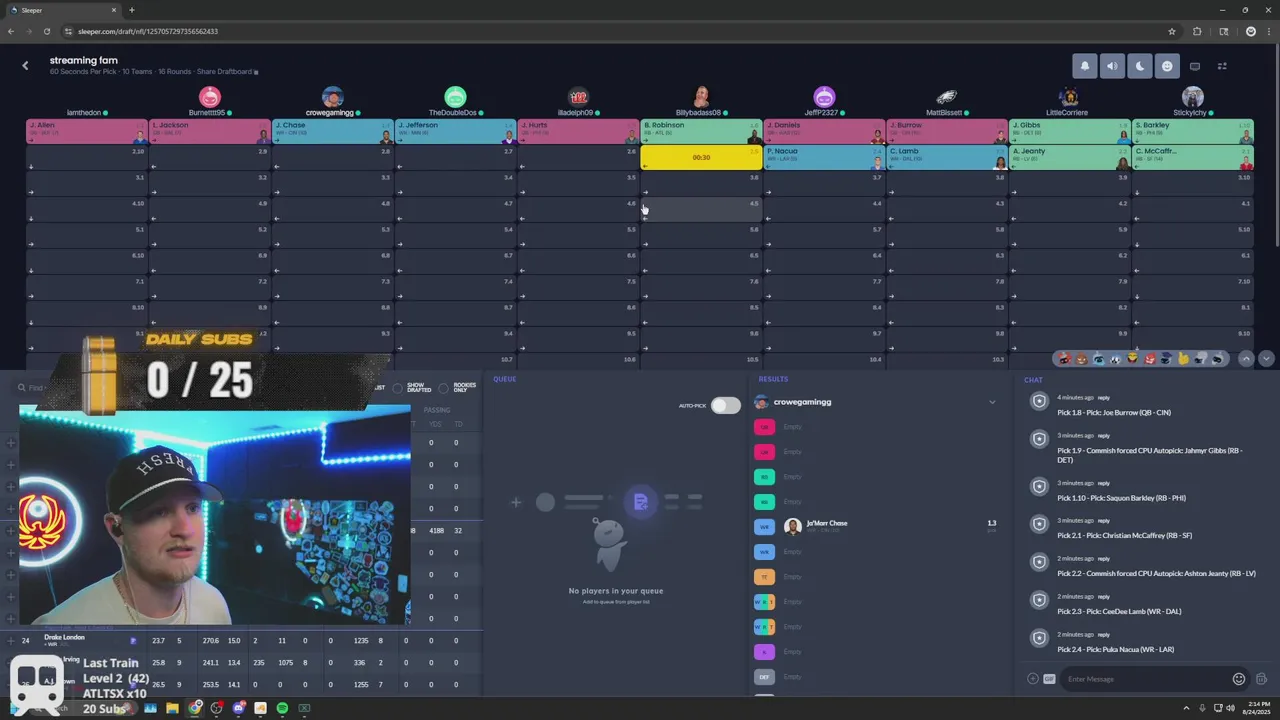This screenshot has height=720, width=1280.
Task: Open StickyIchy team avatar
Action: click(1192, 96)
